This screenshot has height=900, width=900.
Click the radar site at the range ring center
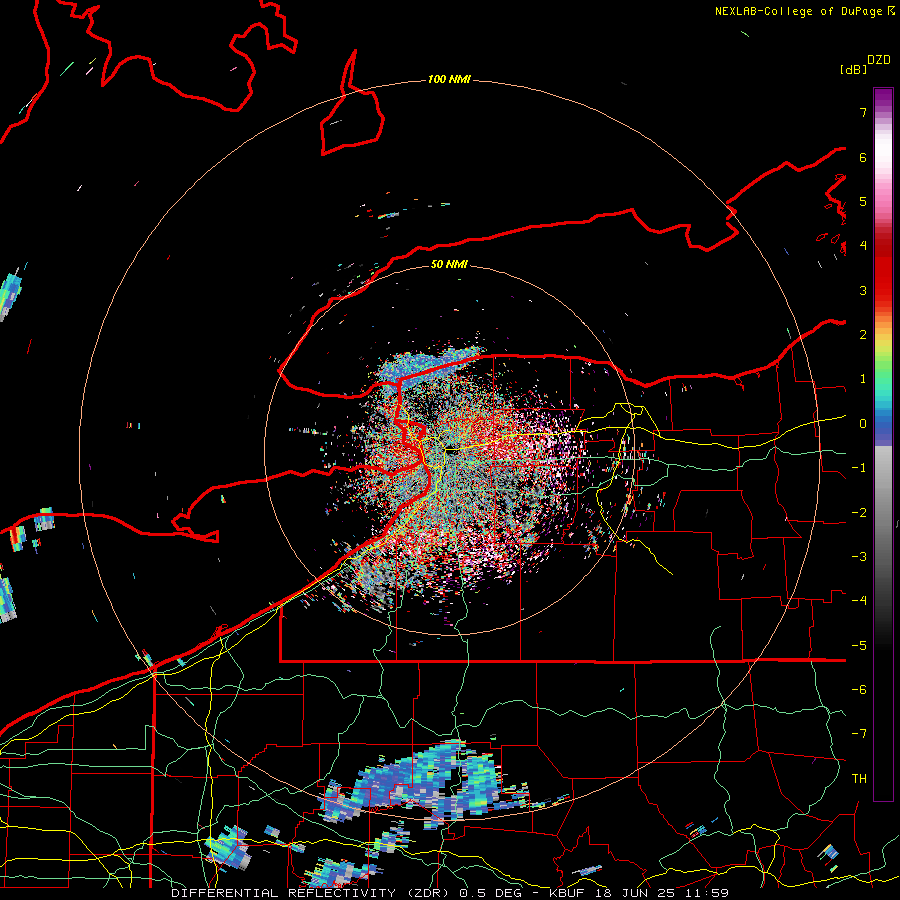451,451
